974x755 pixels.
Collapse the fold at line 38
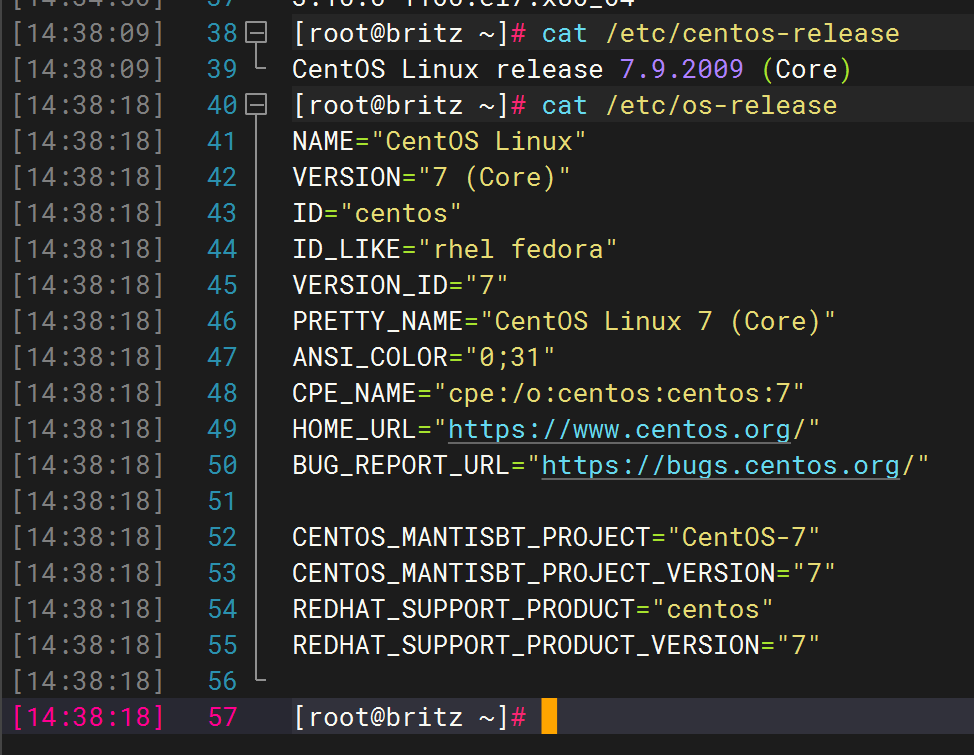256,32
